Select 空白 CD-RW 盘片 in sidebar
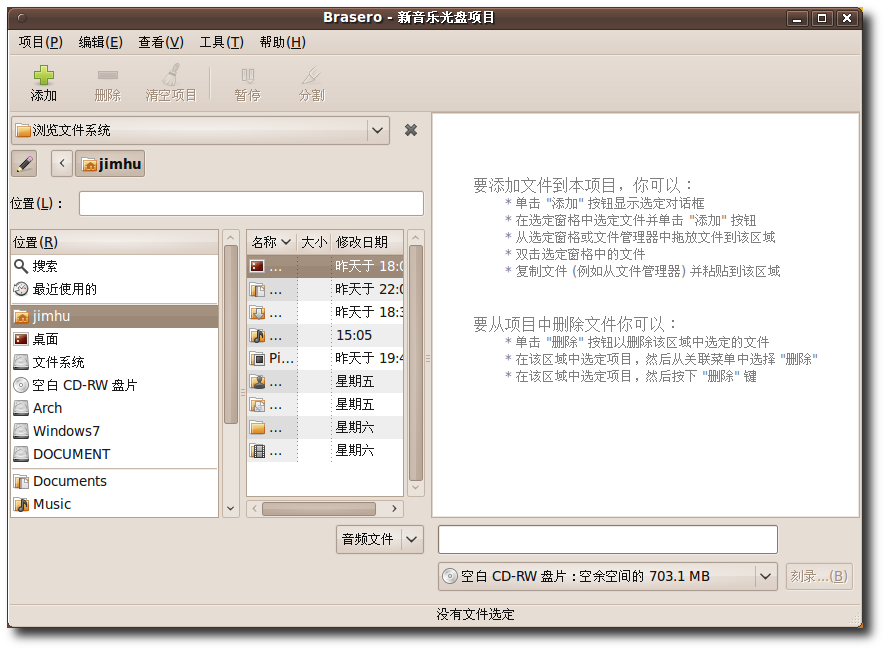 click(x=114, y=385)
